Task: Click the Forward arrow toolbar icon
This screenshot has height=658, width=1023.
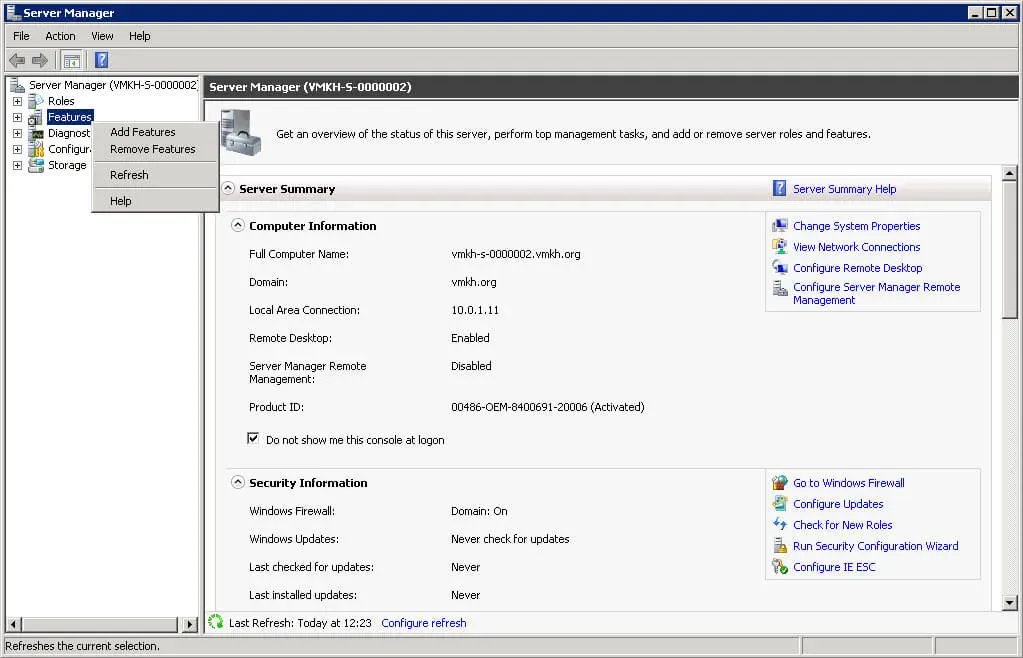Action: [40, 61]
